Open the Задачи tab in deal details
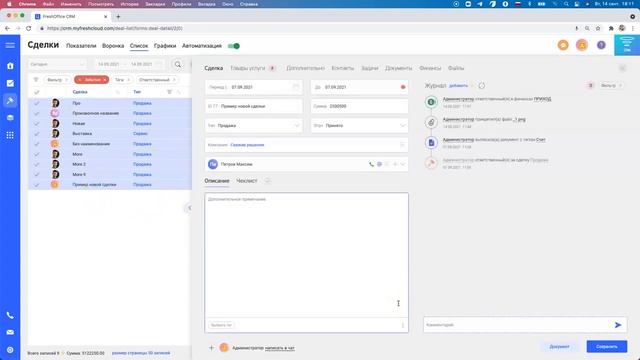The height and width of the screenshot is (360, 640). click(369, 68)
